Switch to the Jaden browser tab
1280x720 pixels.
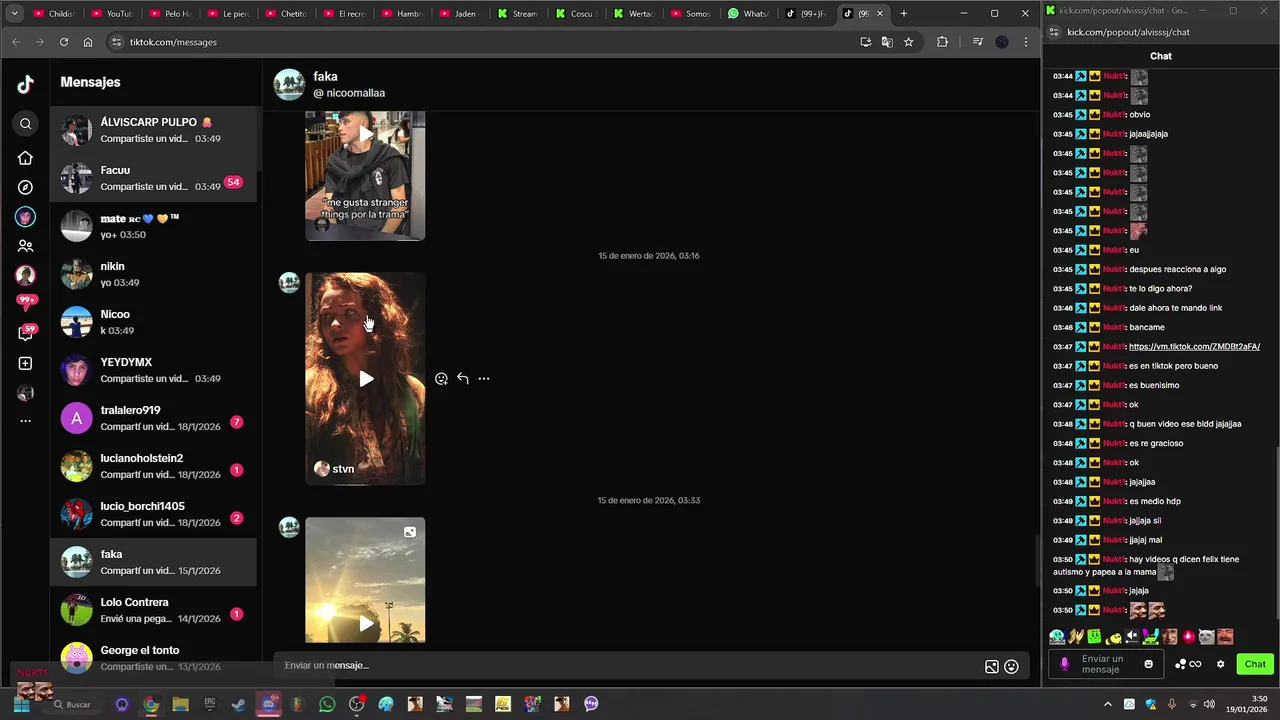(460, 14)
